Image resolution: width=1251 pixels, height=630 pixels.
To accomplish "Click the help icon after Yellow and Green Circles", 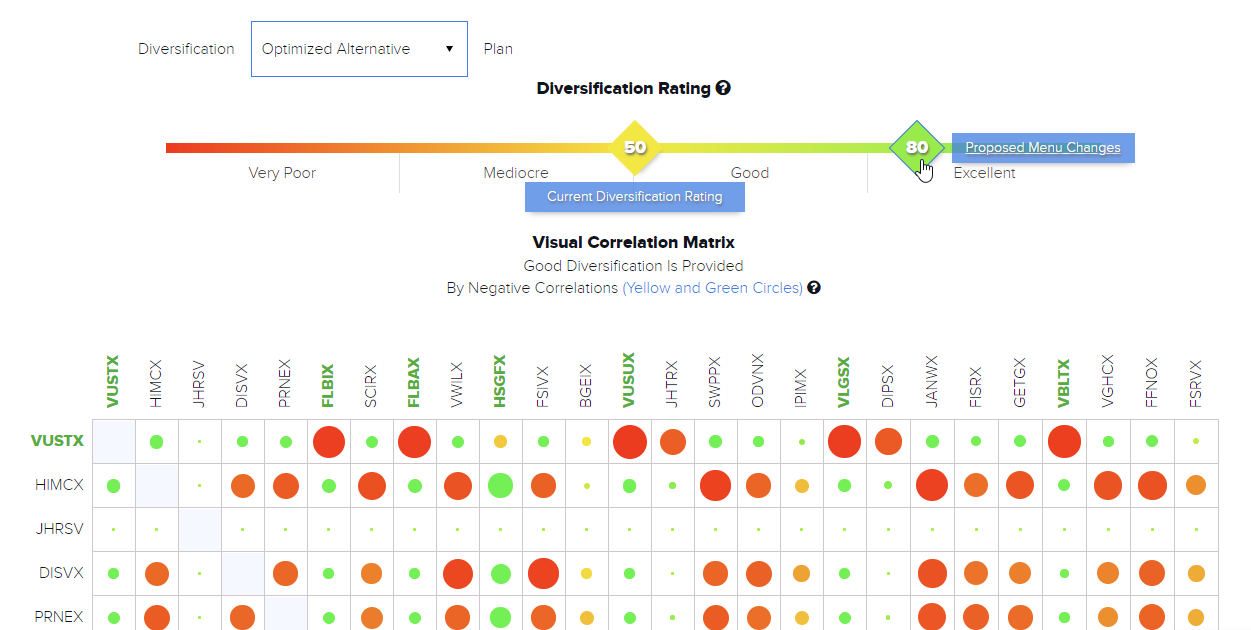I will tap(814, 288).
